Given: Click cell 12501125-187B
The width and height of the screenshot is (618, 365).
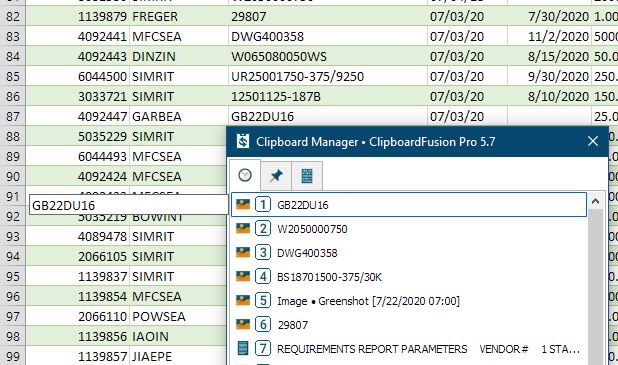Looking at the screenshot, I should tap(328, 97).
